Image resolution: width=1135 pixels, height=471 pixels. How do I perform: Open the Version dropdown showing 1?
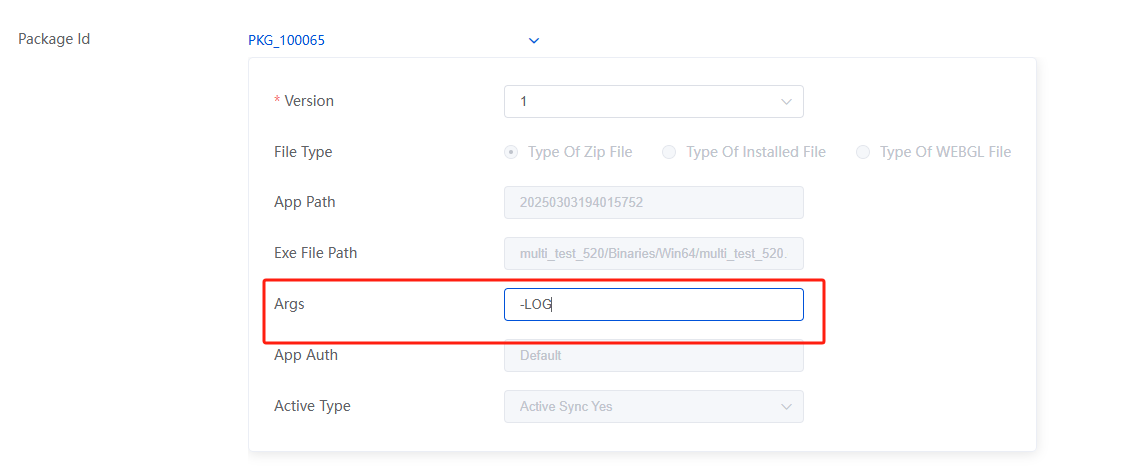coord(654,102)
